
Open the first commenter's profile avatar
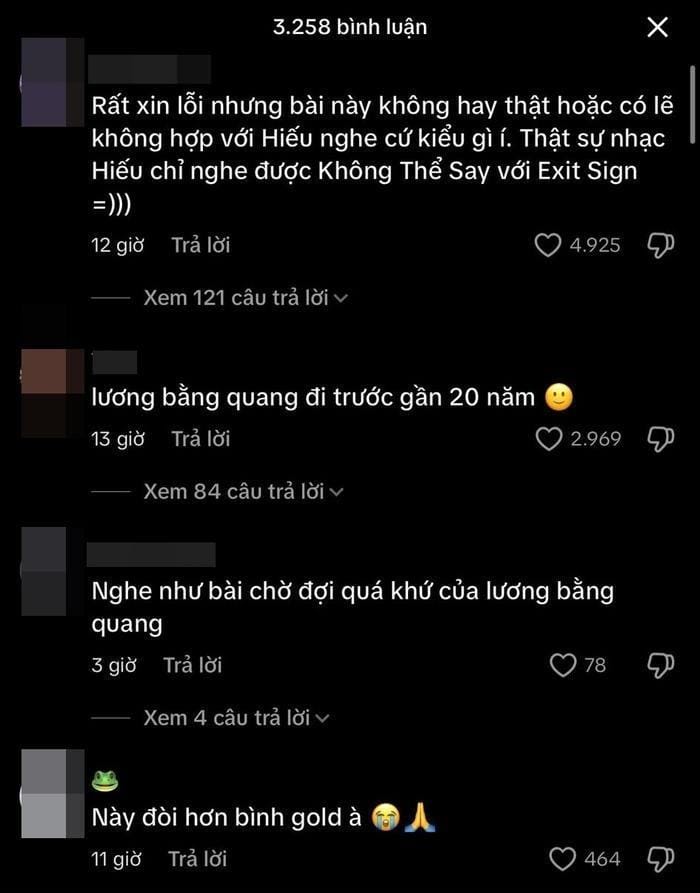[52, 82]
